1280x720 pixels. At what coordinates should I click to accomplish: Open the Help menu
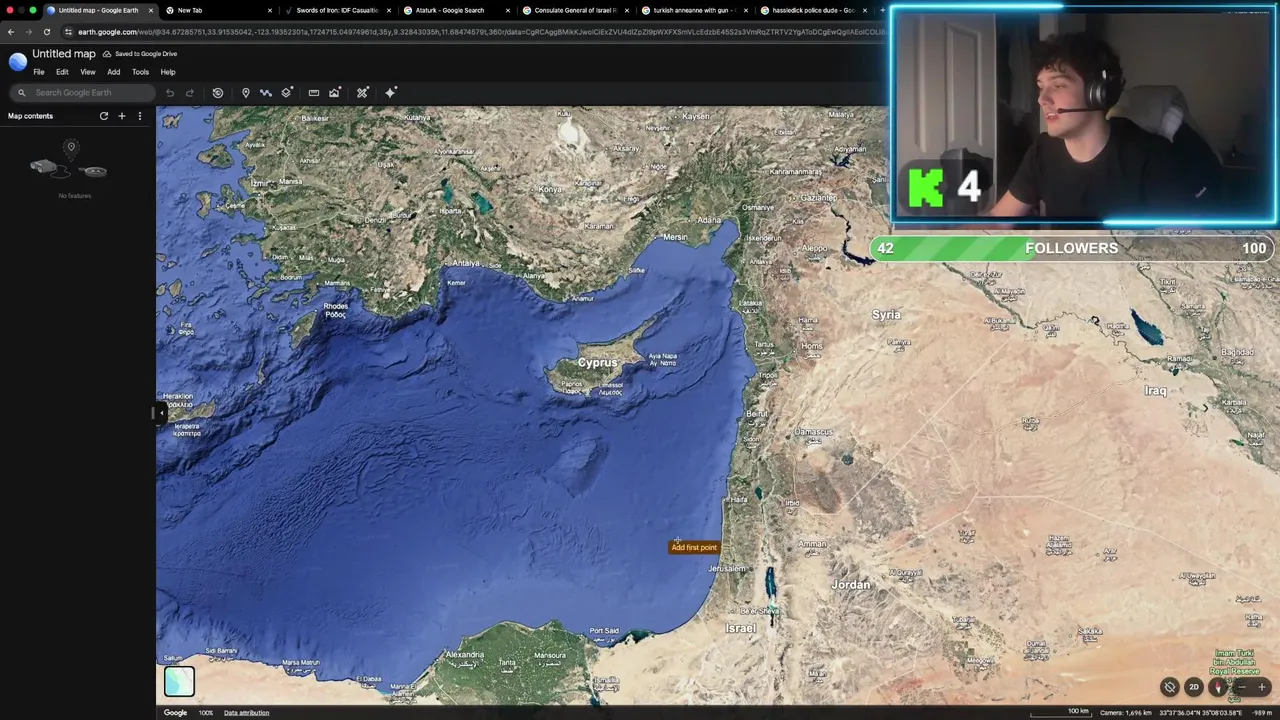(x=168, y=72)
